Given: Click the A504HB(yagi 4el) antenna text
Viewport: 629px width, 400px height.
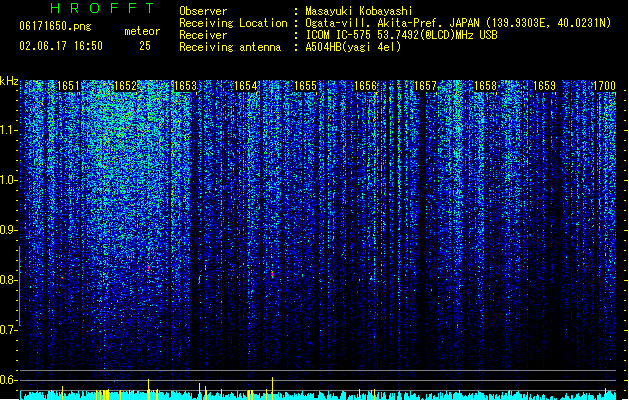Looking at the screenshot, I should 353,47.
